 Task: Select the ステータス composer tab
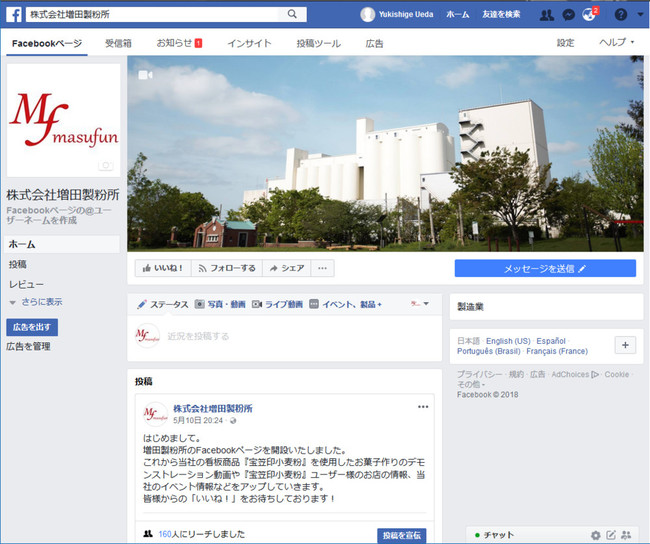163,304
